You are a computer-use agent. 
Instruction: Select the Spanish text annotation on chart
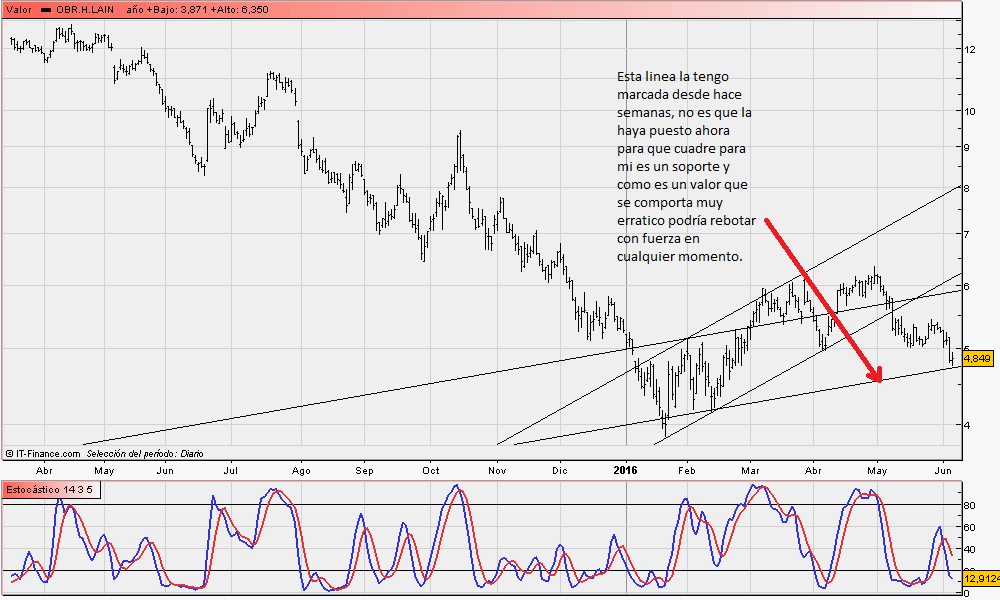coord(685,166)
